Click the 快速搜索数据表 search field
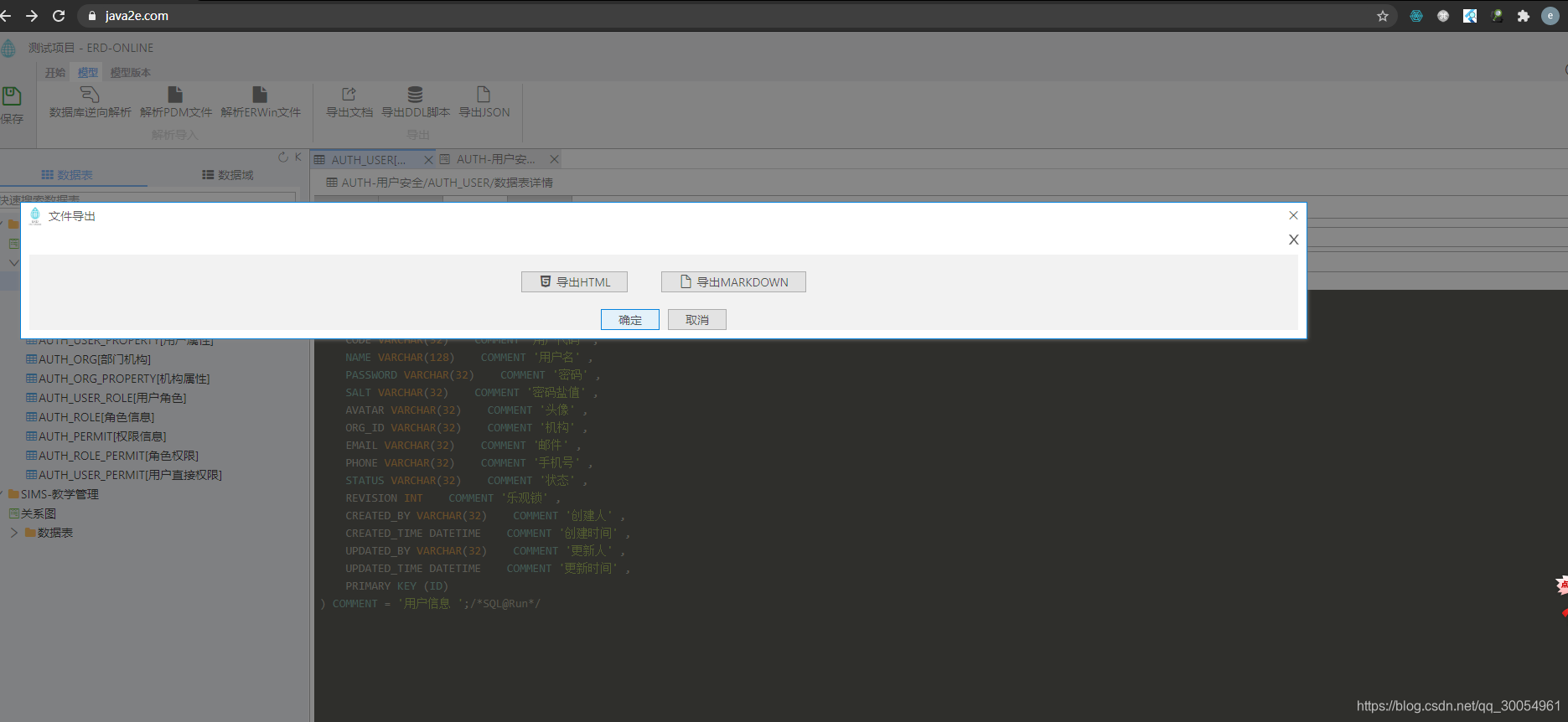The width and height of the screenshot is (1568, 722). 148,198
